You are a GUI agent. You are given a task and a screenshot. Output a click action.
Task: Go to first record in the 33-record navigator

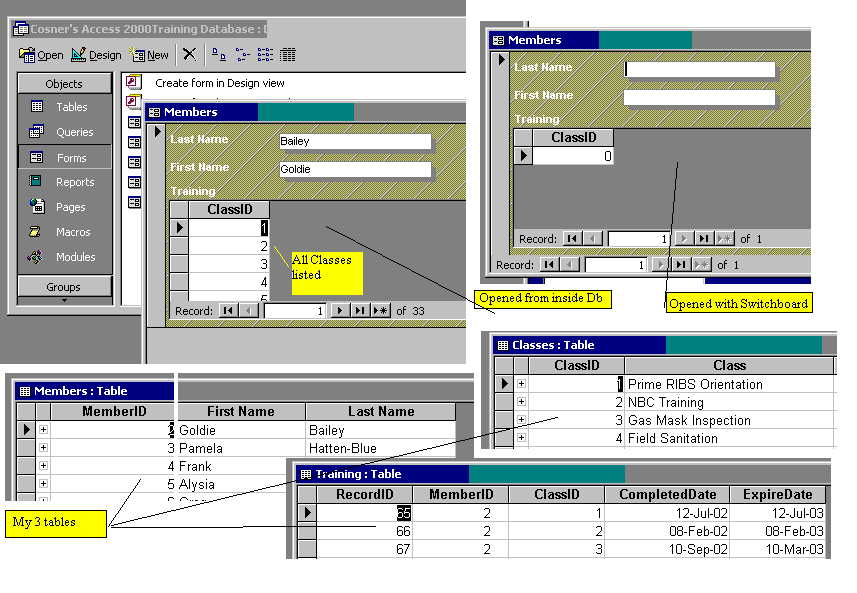click(x=228, y=310)
